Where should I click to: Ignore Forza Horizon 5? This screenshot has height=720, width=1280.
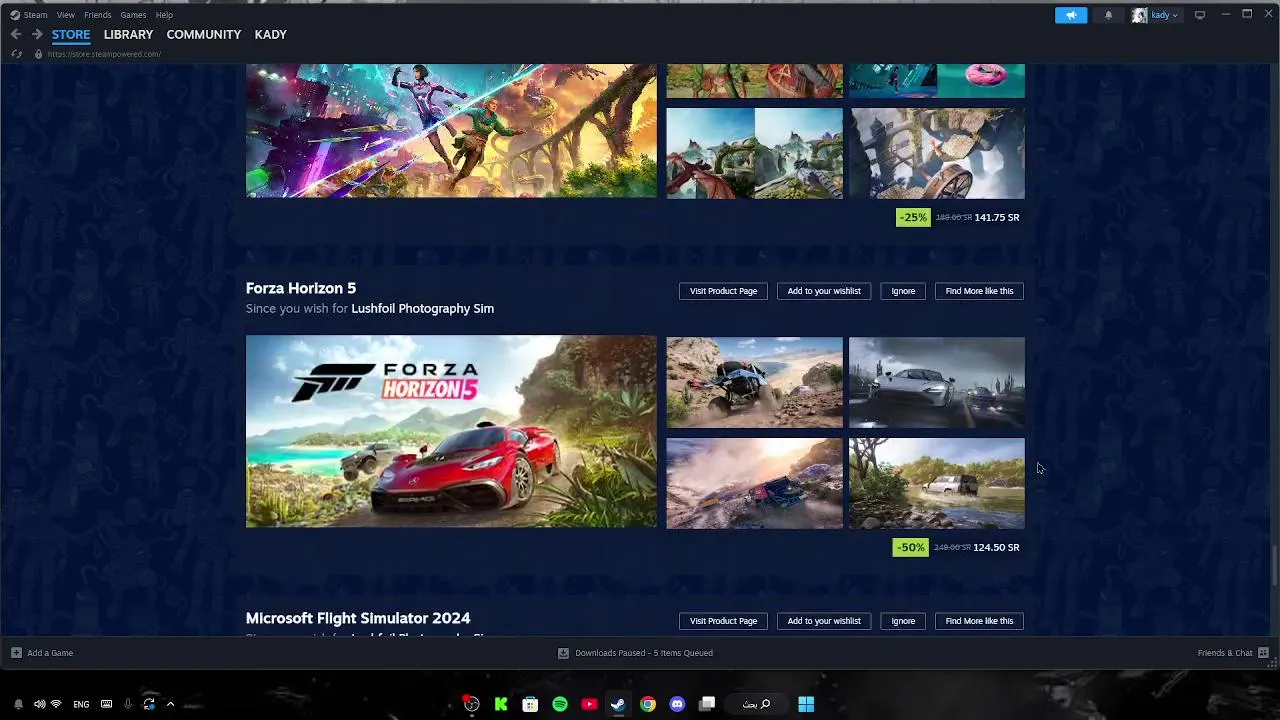903,291
